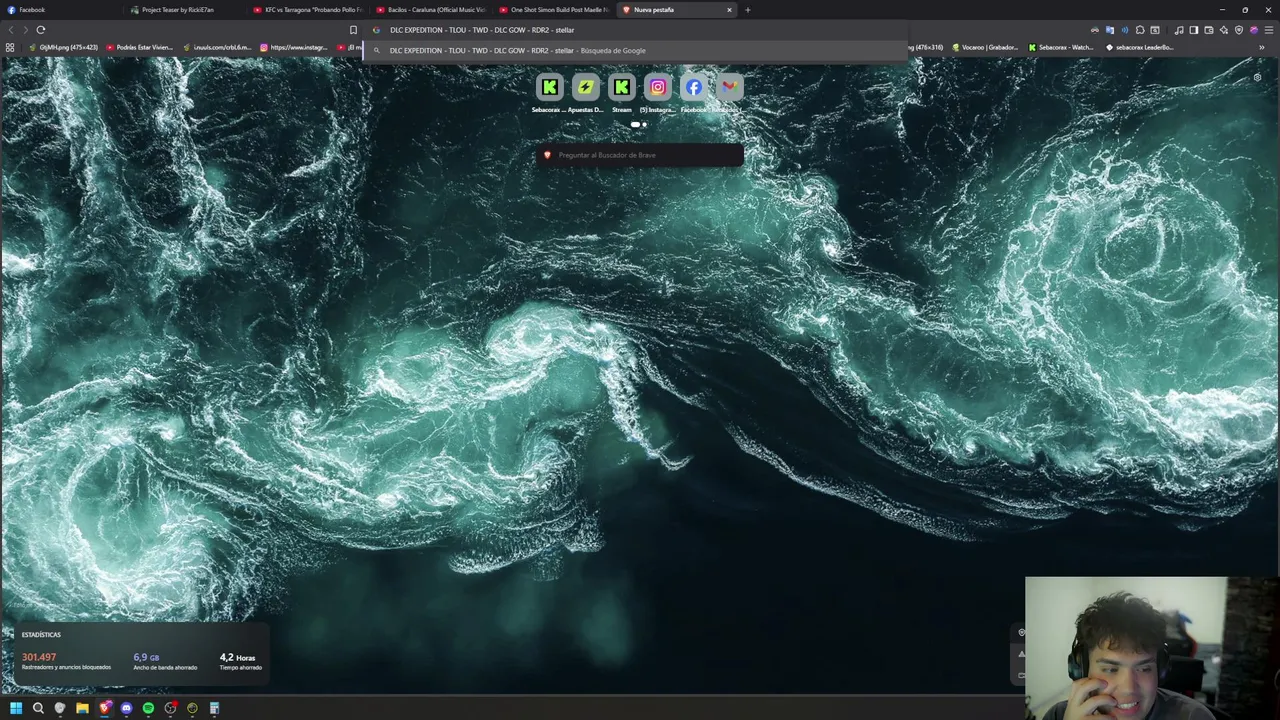Open the extensions puzzle icon
The height and width of the screenshot is (720, 1280).
[x=1140, y=30]
